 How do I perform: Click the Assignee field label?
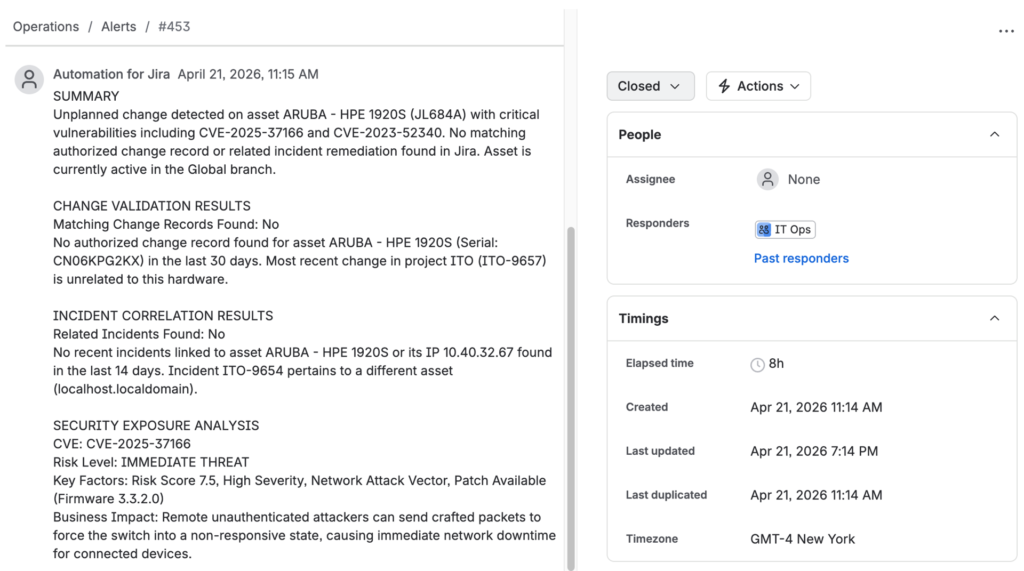pyautogui.click(x=650, y=179)
